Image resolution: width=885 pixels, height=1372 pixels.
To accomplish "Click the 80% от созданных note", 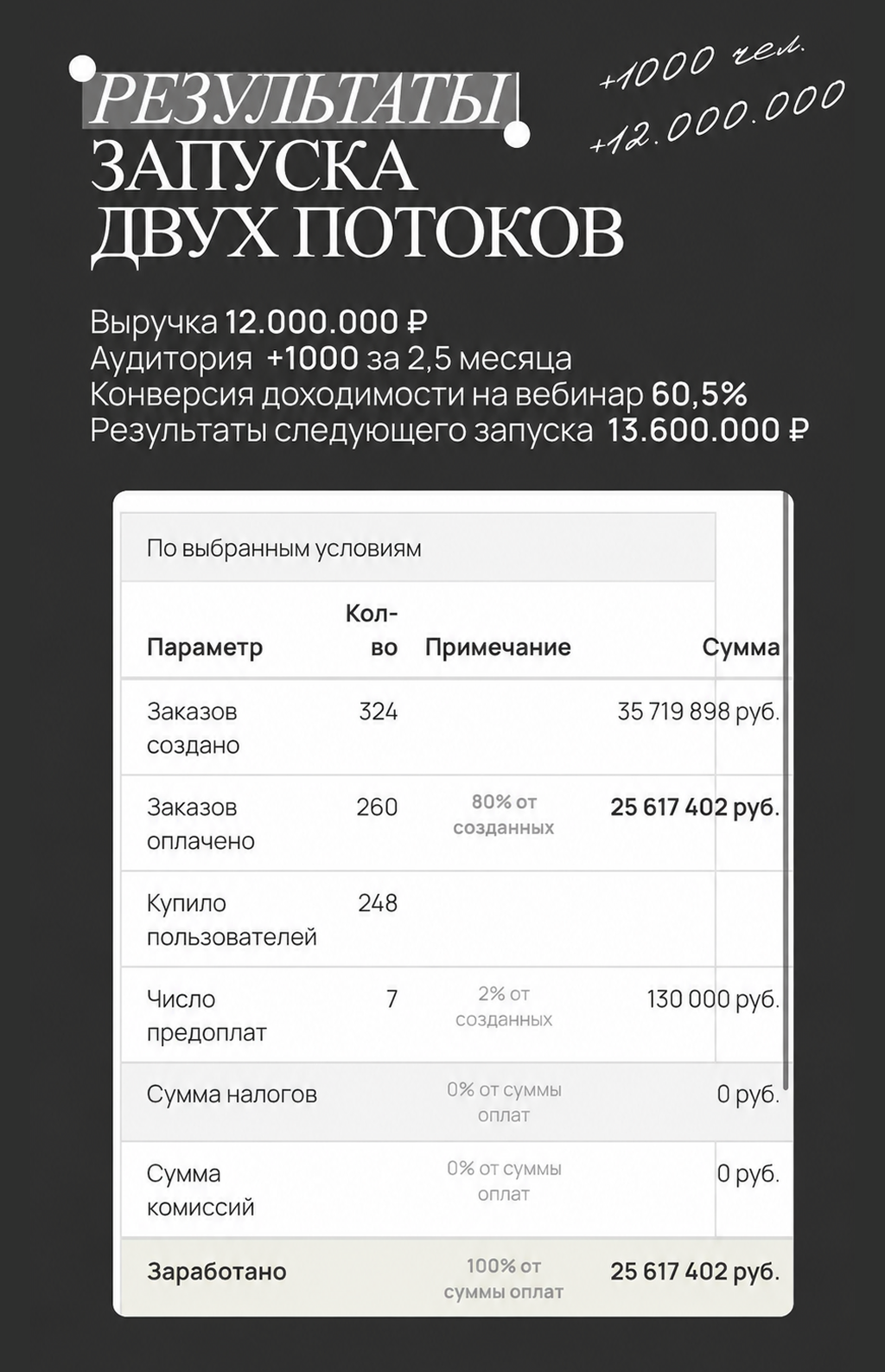I will (504, 814).
